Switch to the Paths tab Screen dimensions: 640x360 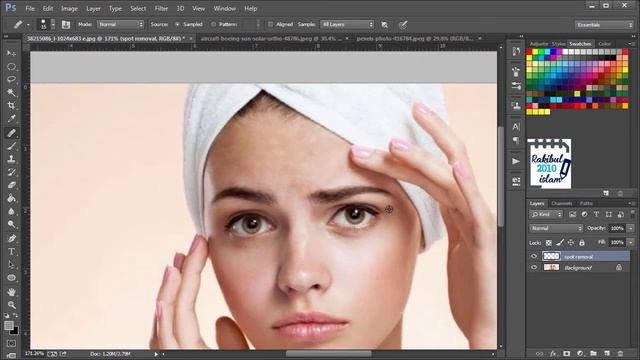click(586, 203)
